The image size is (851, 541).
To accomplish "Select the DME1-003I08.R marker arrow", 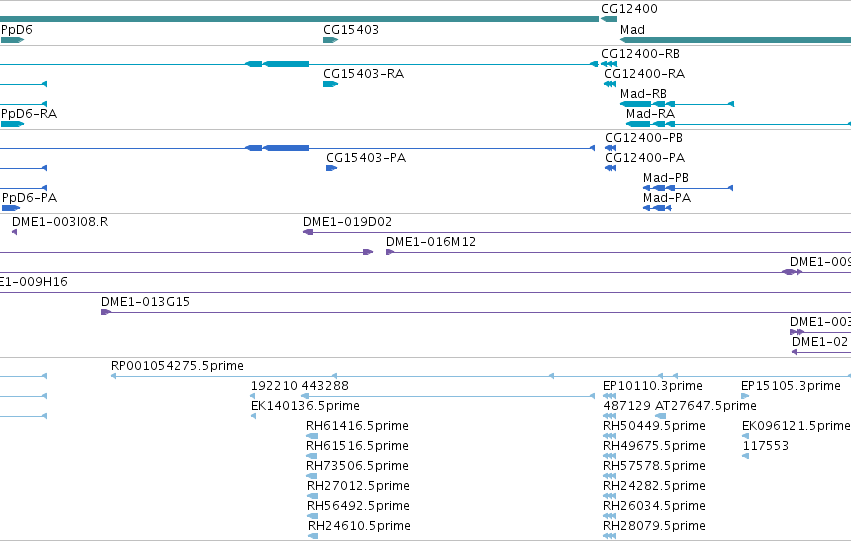I will click(x=15, y=232).
